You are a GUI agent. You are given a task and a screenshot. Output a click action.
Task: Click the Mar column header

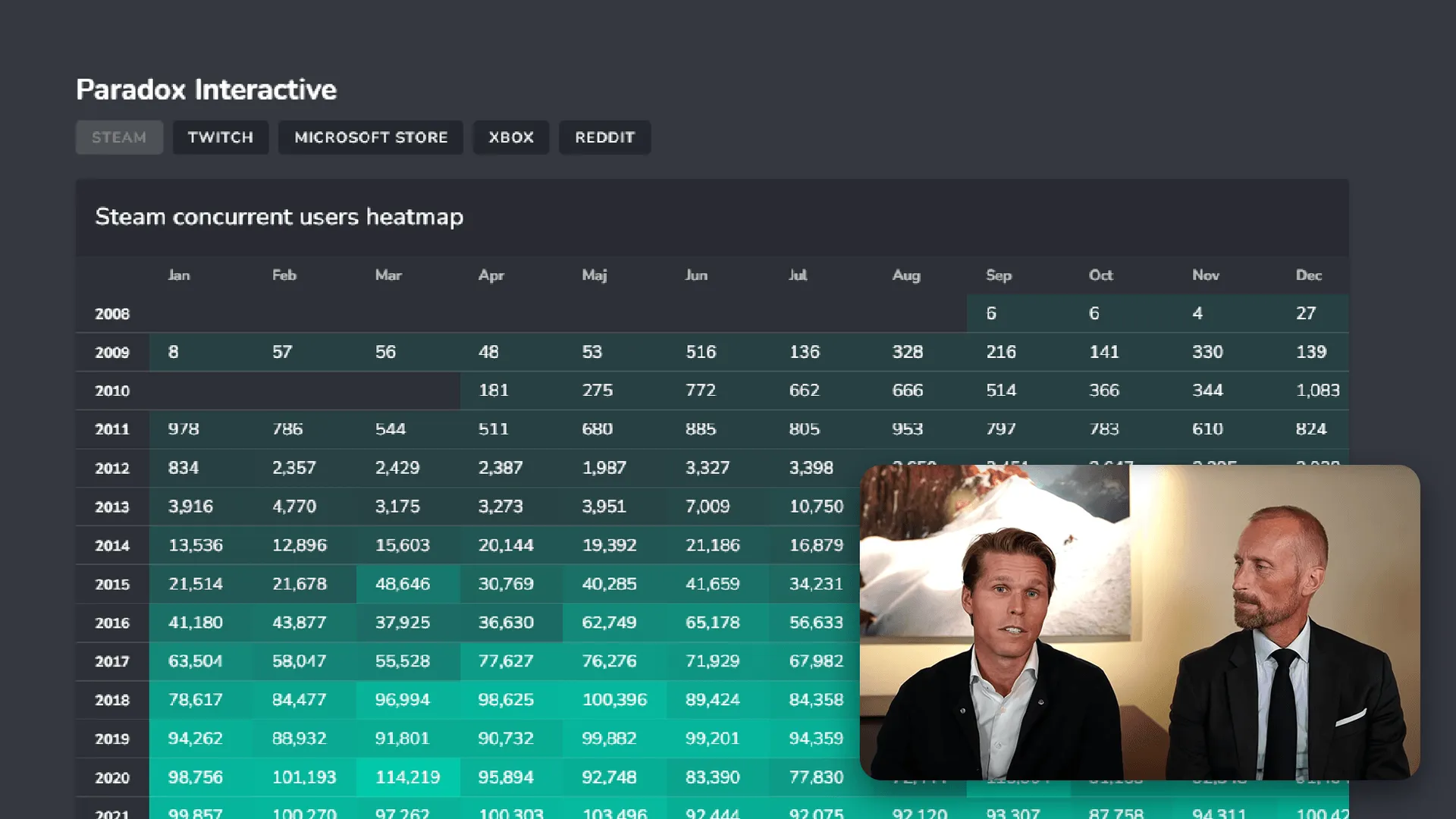[388, 275]
